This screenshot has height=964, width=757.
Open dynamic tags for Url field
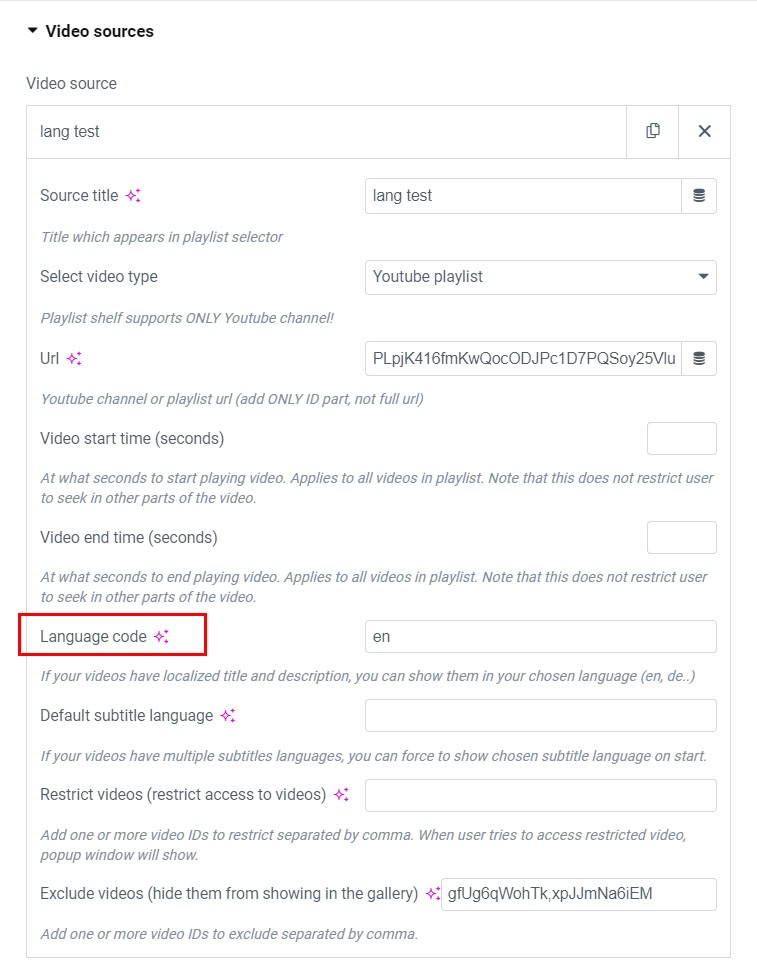coord(699,358)
